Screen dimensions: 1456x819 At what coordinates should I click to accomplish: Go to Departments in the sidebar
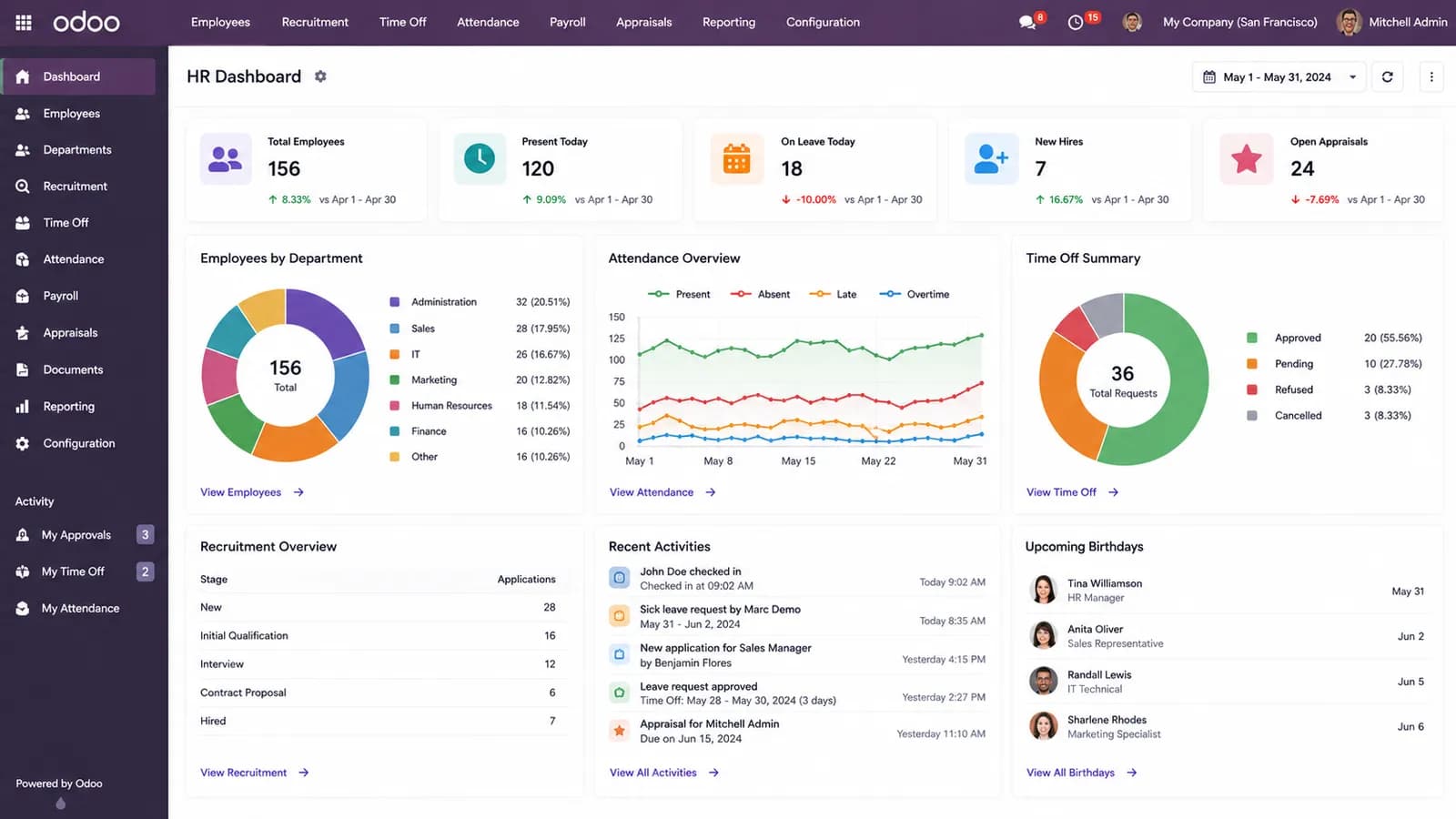point(78,150)
